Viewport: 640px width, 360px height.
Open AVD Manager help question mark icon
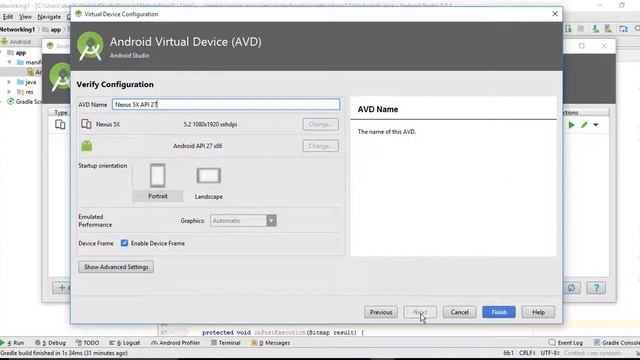coord(596,288)
